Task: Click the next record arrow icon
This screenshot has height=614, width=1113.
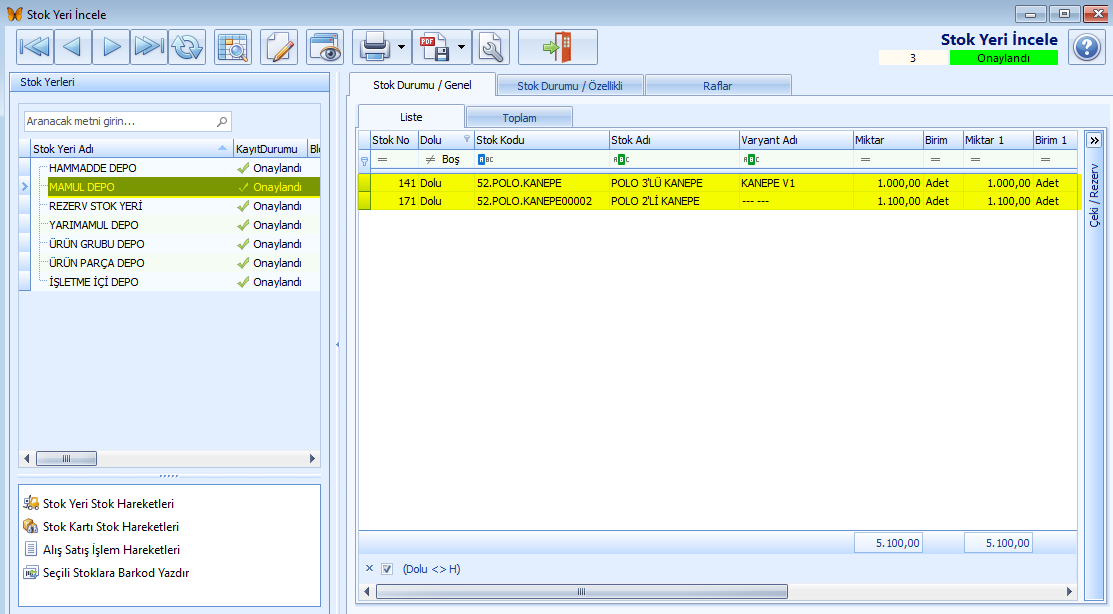Action: point(111,47)
